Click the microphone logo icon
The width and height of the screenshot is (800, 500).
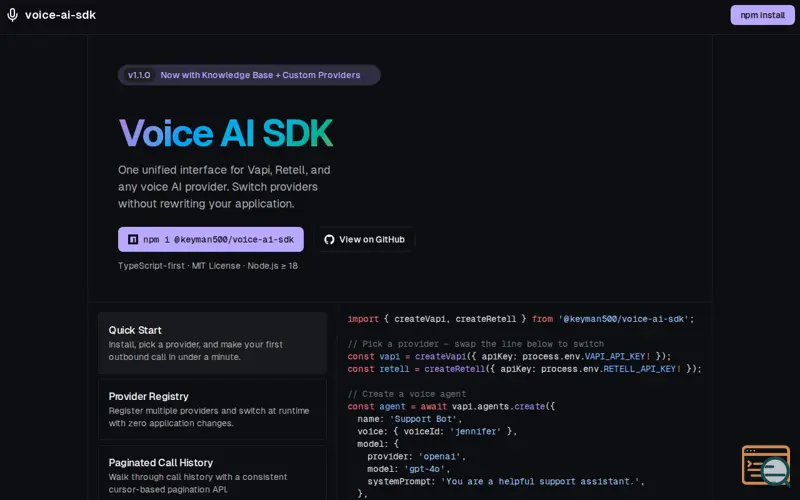pos(13,15)
